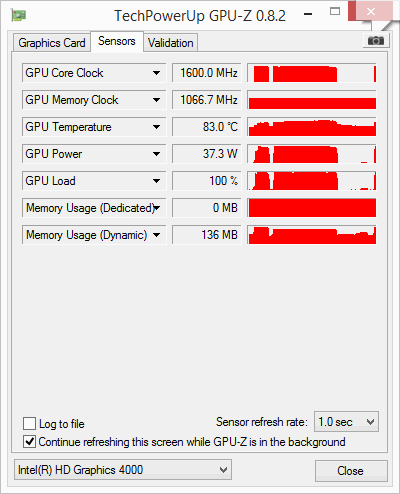The image size is (400, 494).
Task: Enable the Log to file checkbox
Action: [29, 424]
